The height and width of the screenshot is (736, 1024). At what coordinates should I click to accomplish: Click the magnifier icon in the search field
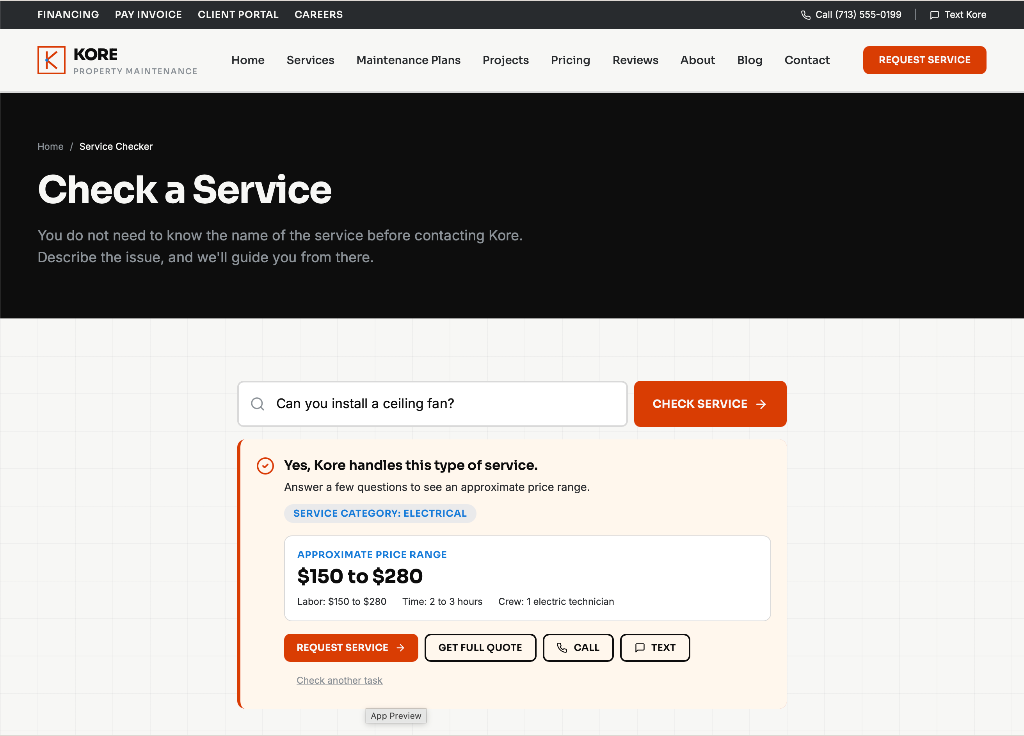(258, 404)
